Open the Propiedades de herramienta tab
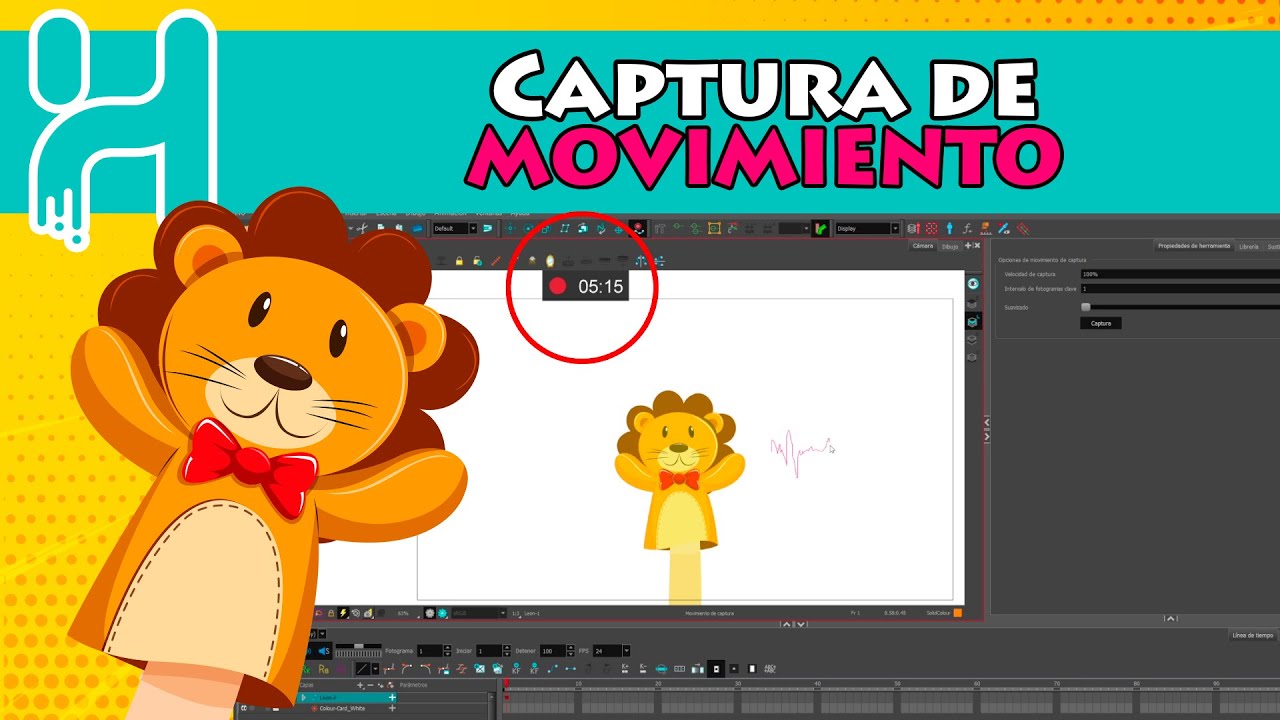The width and height of the screenshot is (1280, 720). [1193, 246]
